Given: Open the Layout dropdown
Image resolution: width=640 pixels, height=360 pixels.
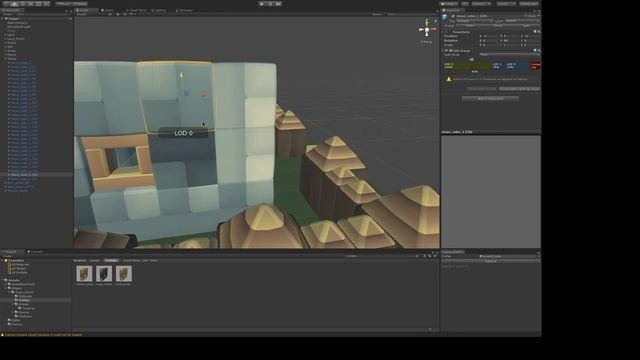Looking at the screenshot, I should coord(529,4).
